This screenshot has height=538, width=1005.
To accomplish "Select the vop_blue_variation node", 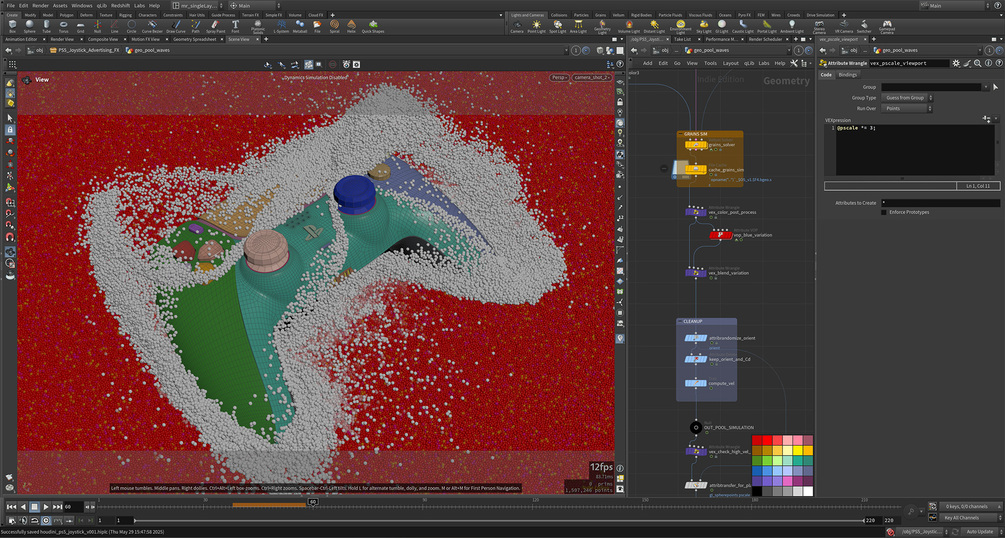I will pos(720,235).
